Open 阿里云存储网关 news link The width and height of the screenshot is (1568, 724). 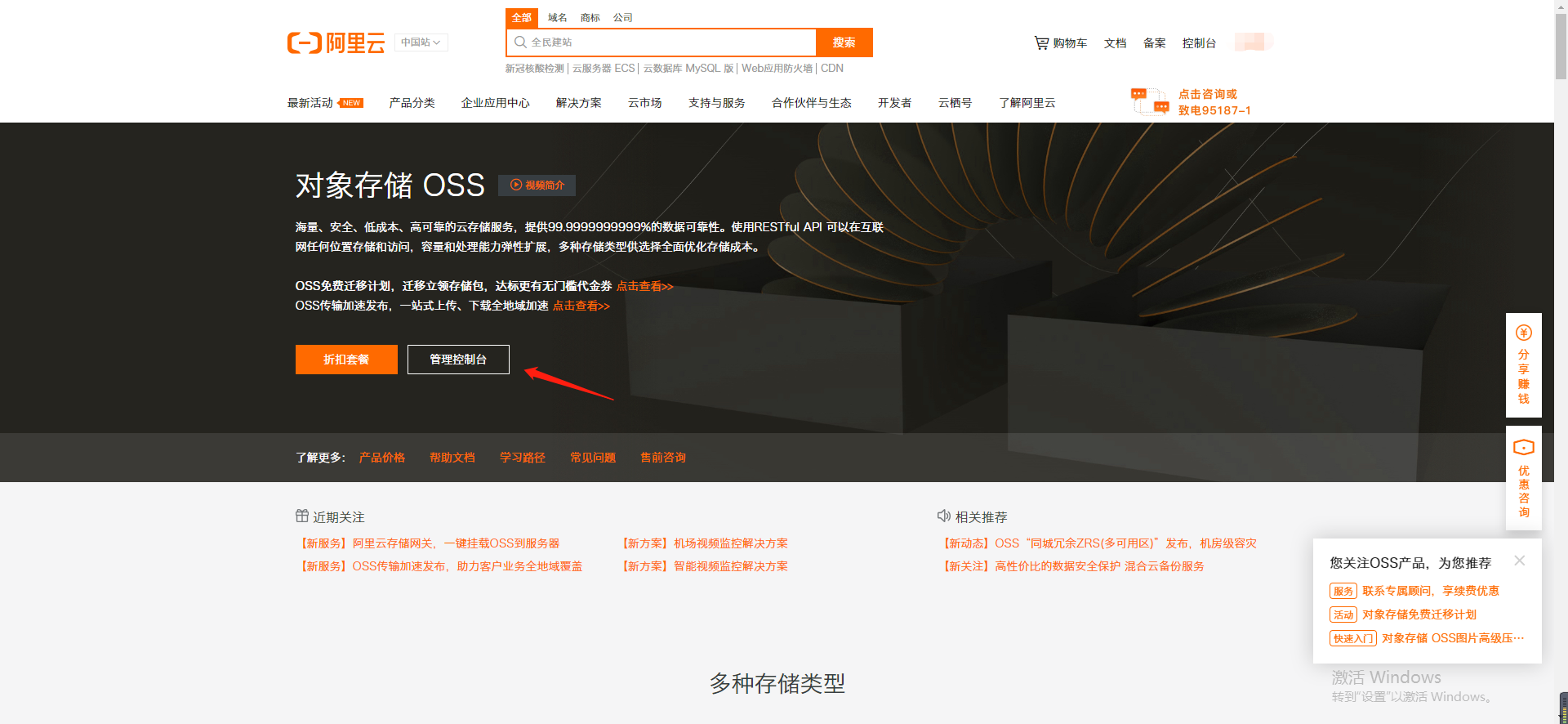[x=429, y=543]
